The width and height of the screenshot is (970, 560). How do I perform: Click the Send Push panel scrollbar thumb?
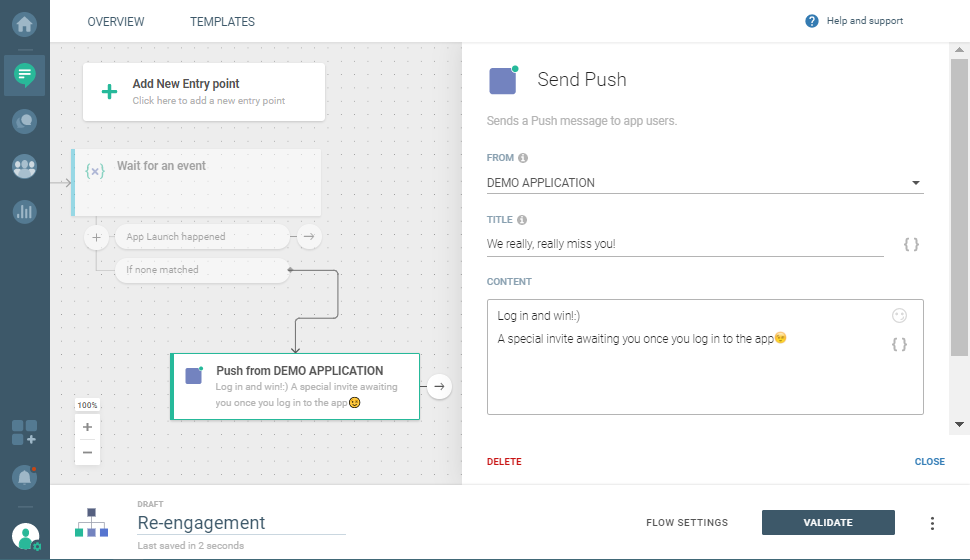point(959,208)
